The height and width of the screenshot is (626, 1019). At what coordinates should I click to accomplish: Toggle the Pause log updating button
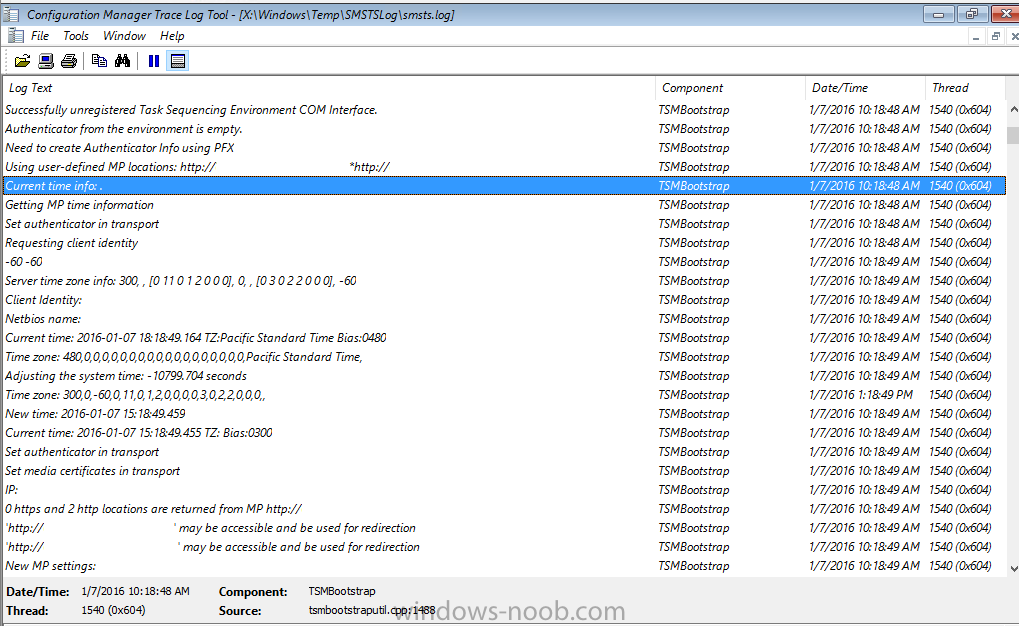[x=153, y=61]
